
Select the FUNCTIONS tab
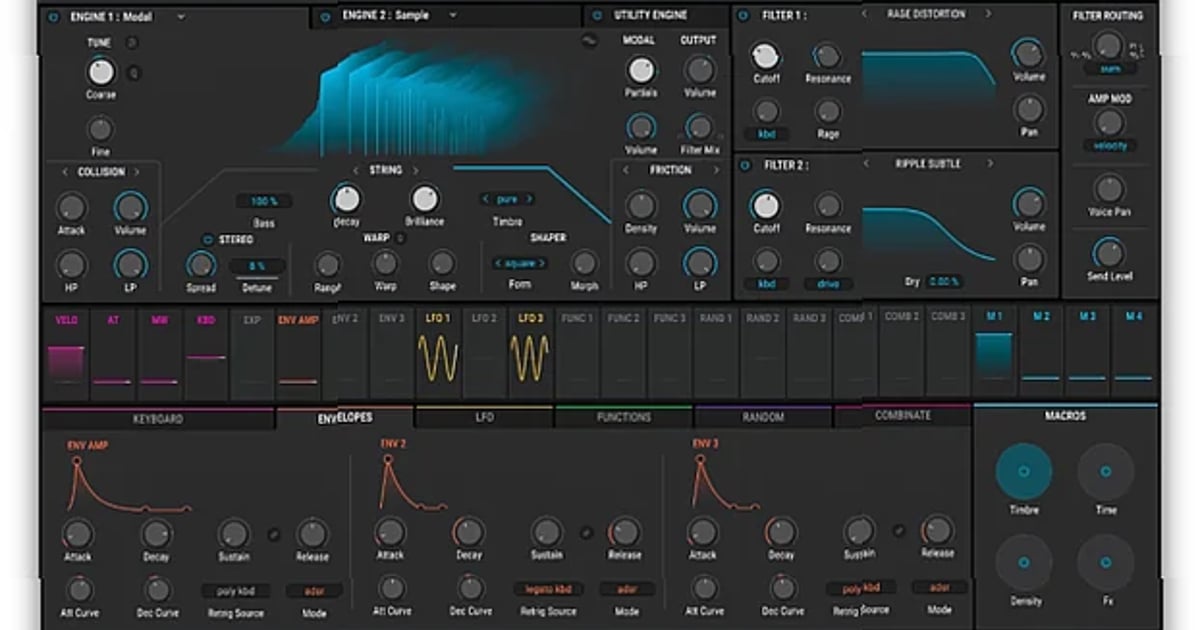click(623, 416)
